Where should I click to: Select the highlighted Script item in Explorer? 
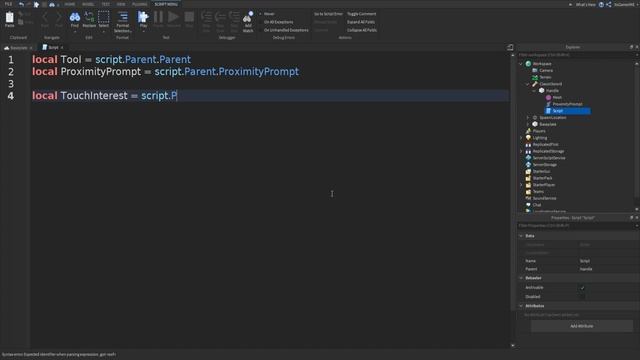pyautogui.click(x=568, y=111)
